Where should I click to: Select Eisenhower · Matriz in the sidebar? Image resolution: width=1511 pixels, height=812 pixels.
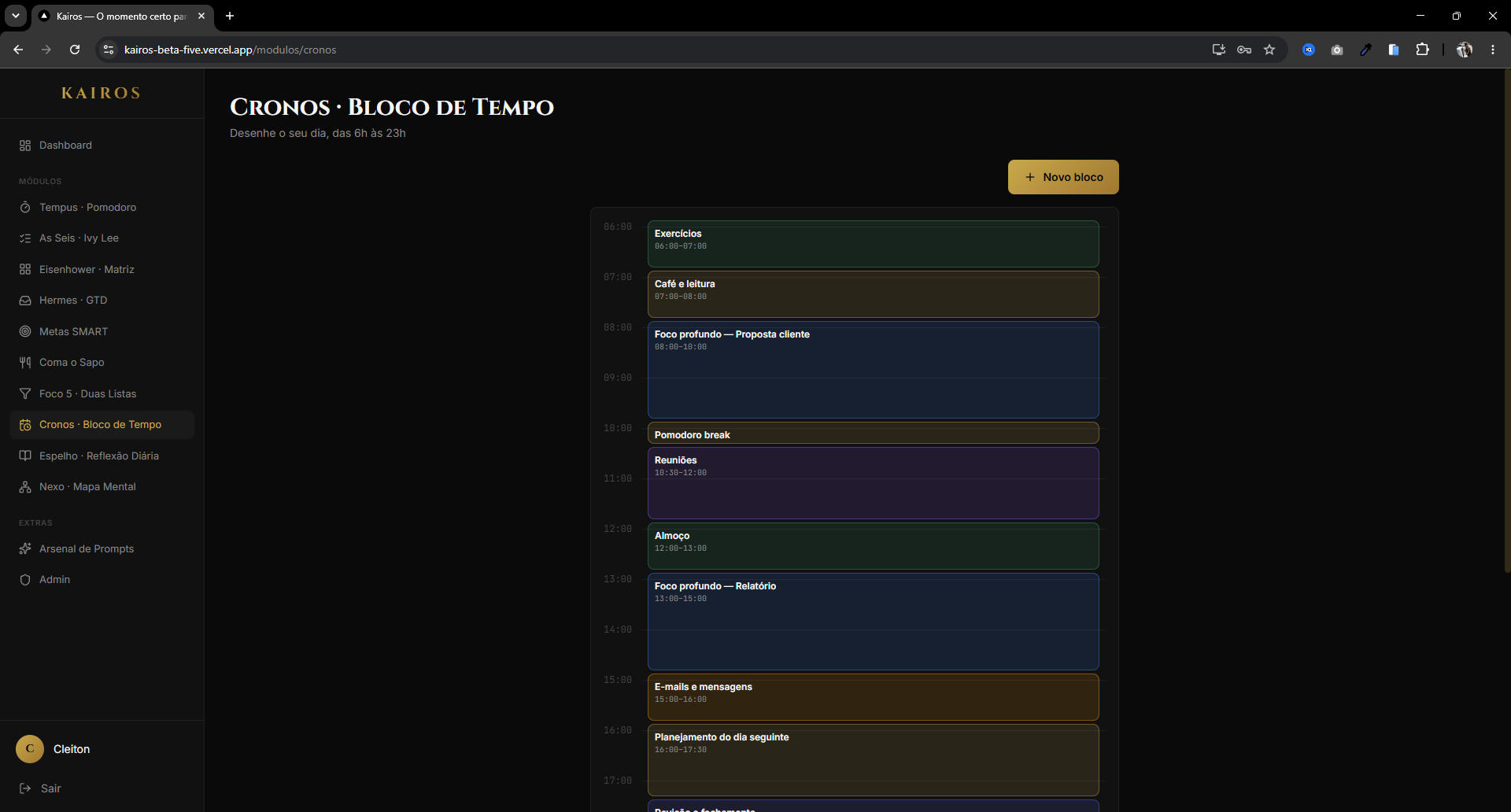pos(102,270)
